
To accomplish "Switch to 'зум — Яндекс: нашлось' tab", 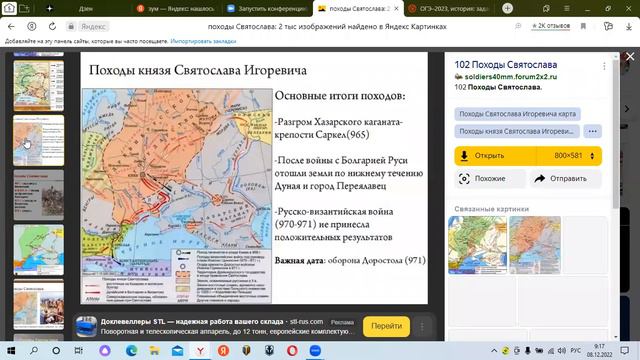I will point(176,8).
